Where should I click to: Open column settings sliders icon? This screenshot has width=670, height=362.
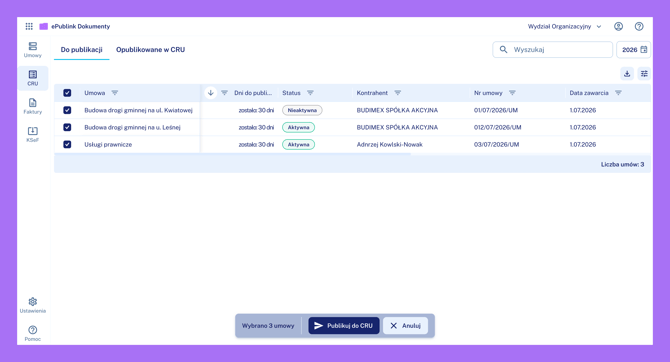click(644, 74)
